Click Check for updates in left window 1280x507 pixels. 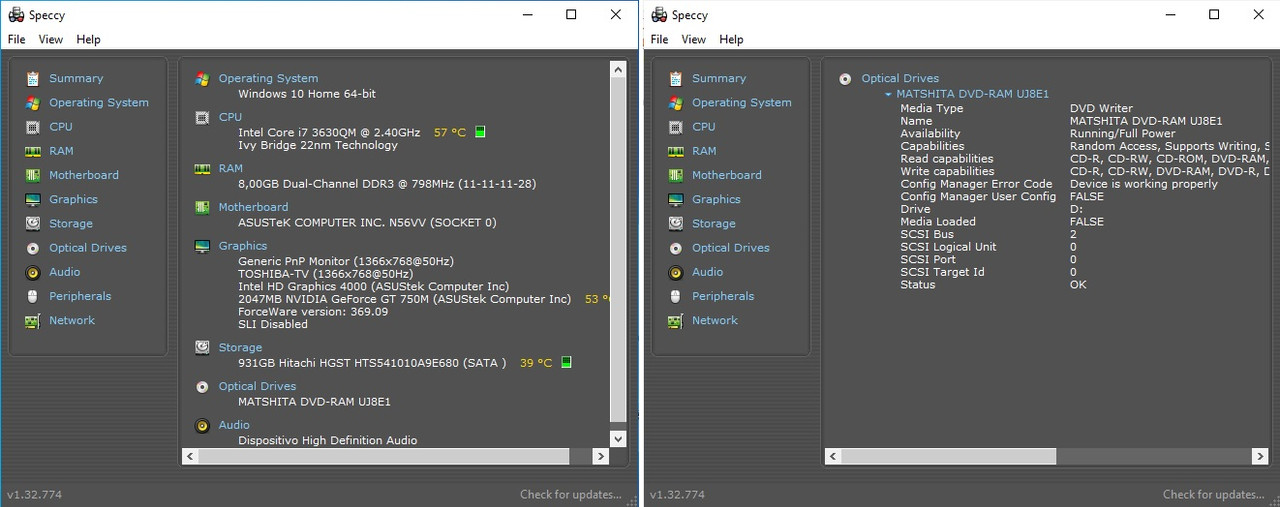(571, 494)
